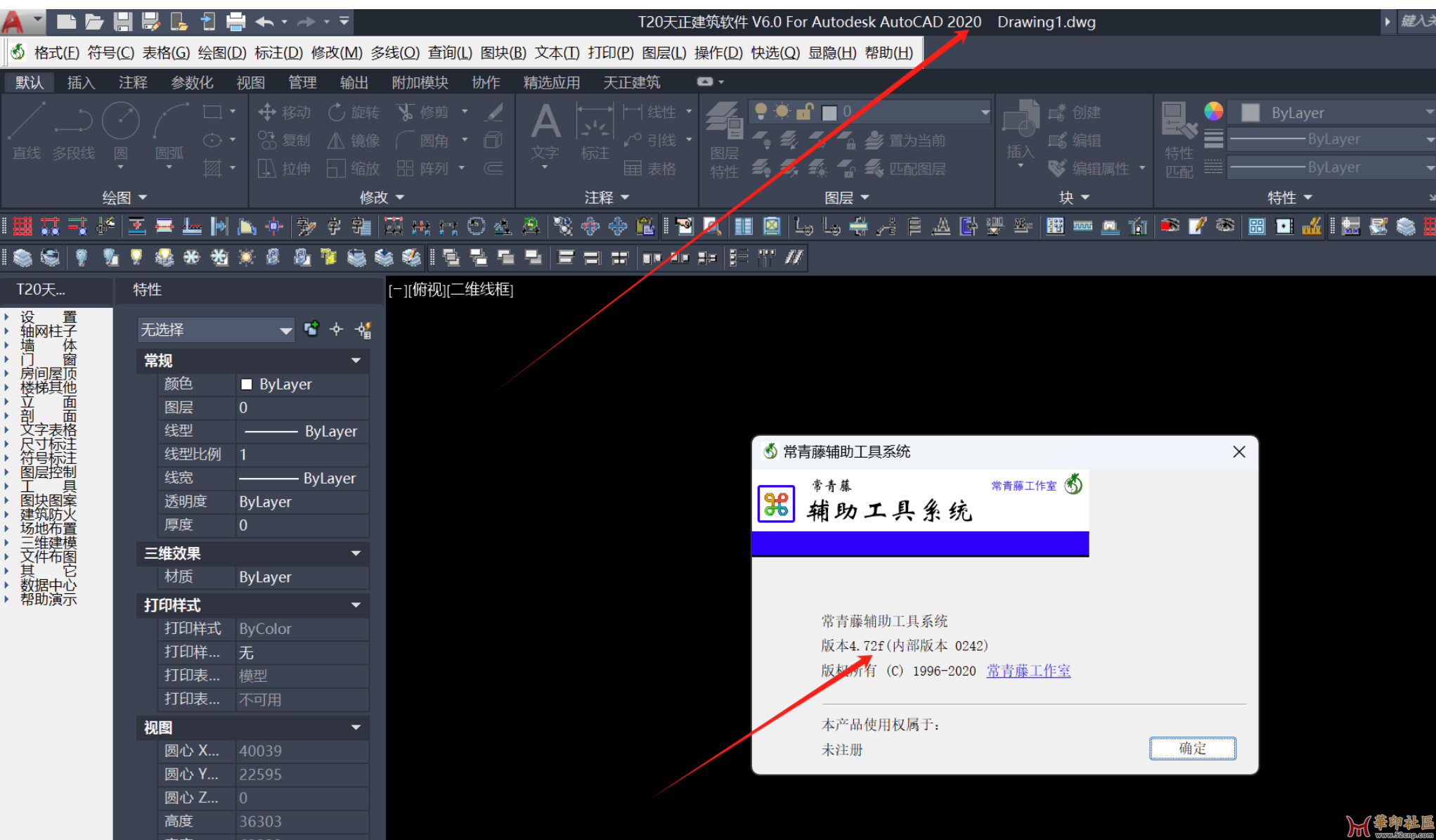Click the Undo arrow icon

pyautogui.click(x=264, y=22)
